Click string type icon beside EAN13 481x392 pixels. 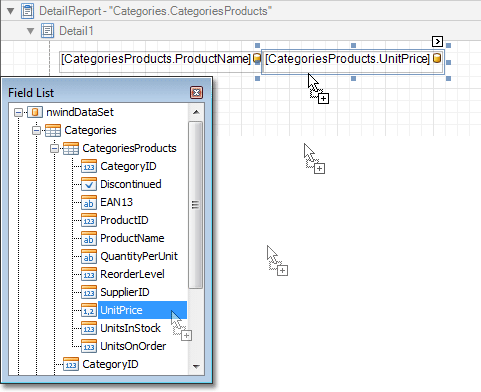pyautogui.click(x=89, y=202)
